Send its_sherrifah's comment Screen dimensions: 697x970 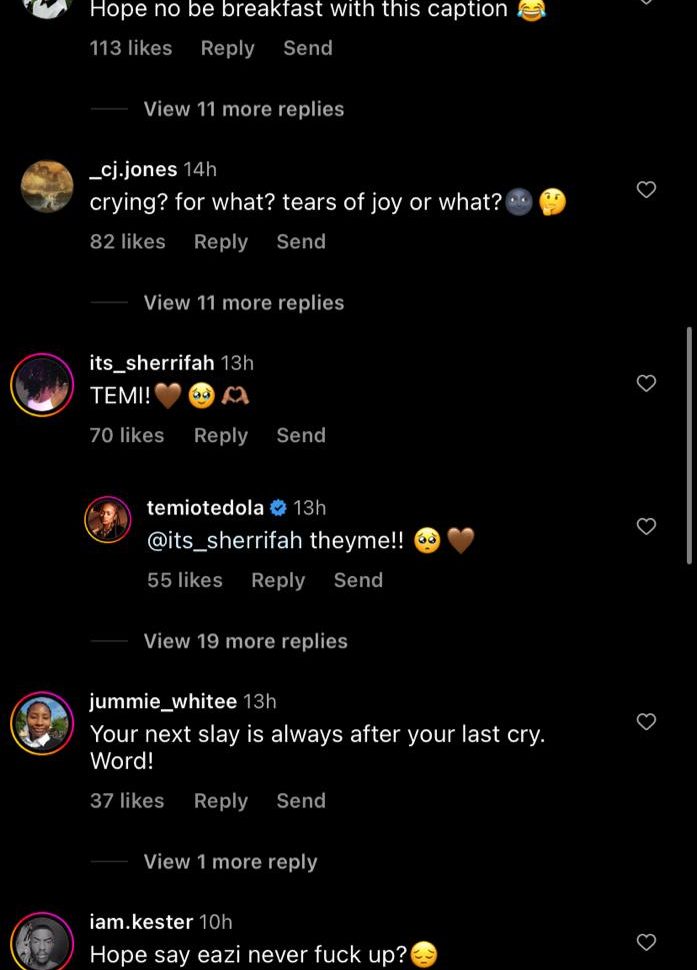pos(301,435)
